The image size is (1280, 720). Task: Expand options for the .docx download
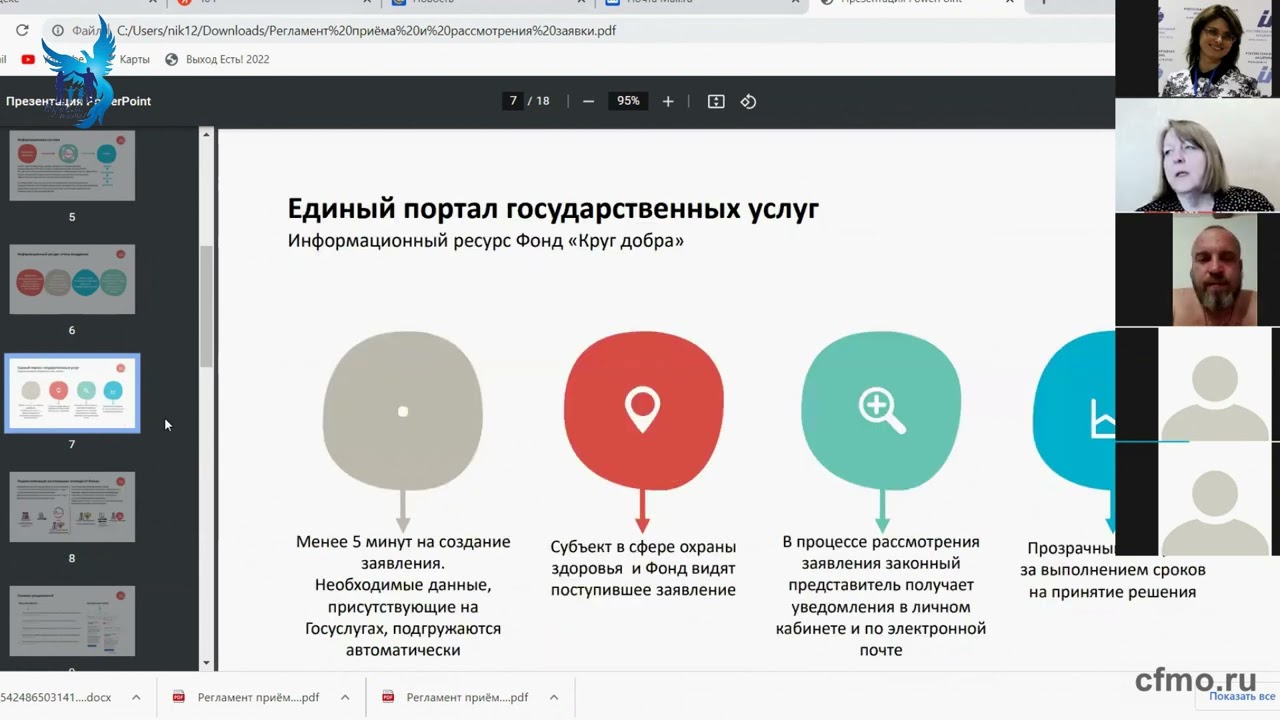click(136, 698)
